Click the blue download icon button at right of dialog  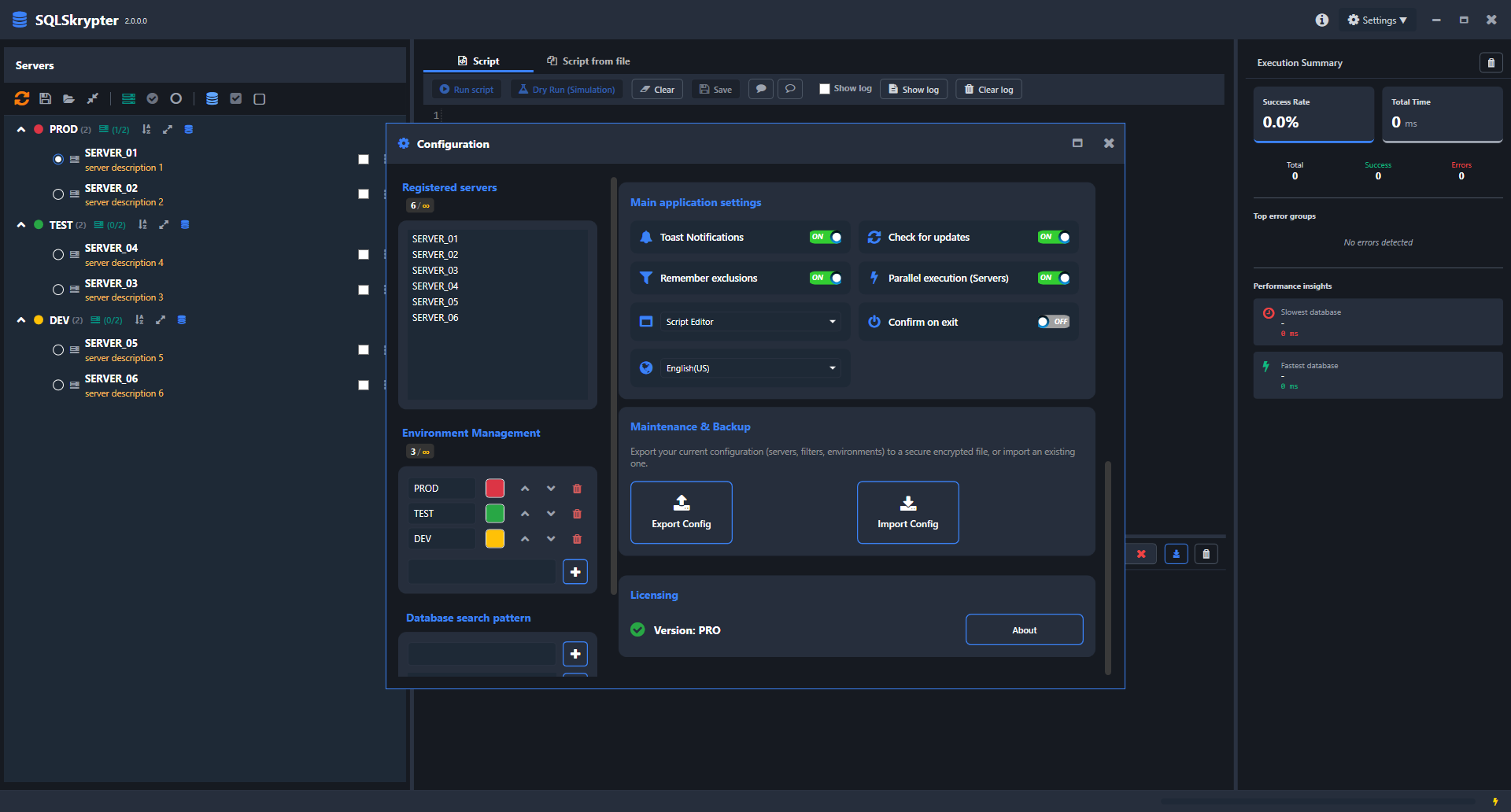[x=1177, y=554]
